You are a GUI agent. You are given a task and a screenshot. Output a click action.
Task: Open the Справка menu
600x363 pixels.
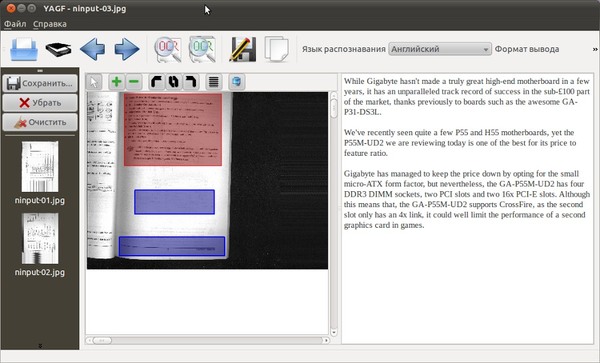(x=50, y=24)
